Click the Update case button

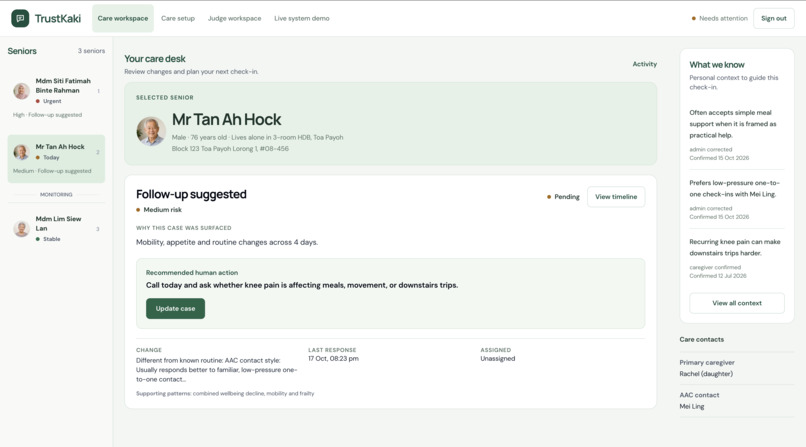point(175,308)
